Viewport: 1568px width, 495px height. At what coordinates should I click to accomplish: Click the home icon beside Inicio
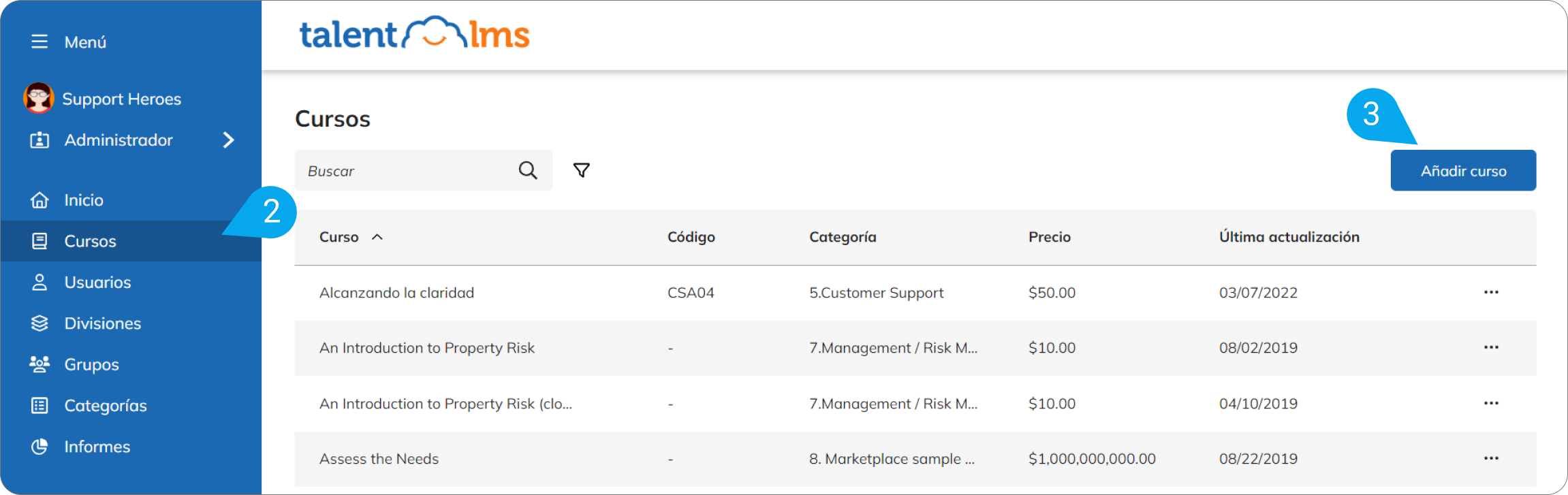click(40, 199)
